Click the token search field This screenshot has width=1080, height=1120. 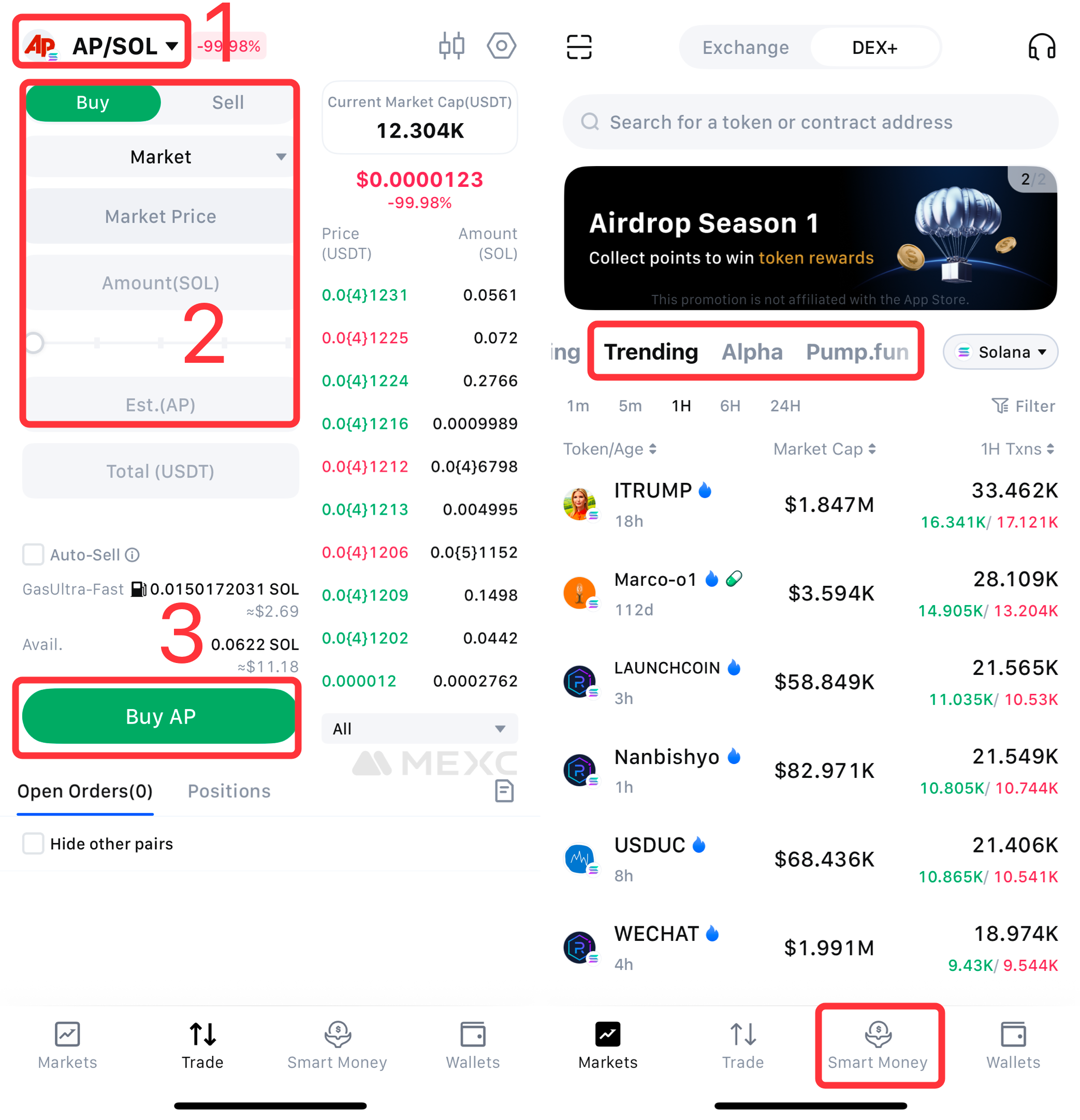point(810,122)
